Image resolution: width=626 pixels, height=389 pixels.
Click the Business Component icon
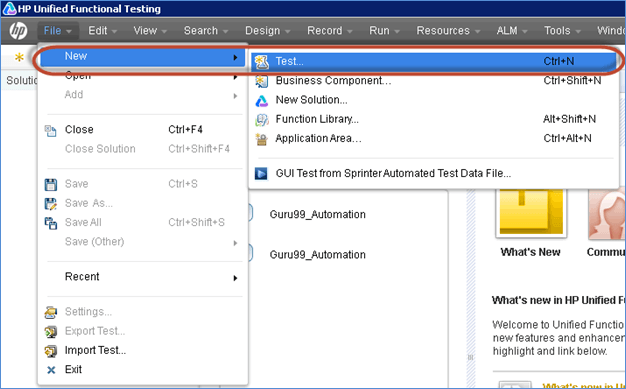coord(262,81)
